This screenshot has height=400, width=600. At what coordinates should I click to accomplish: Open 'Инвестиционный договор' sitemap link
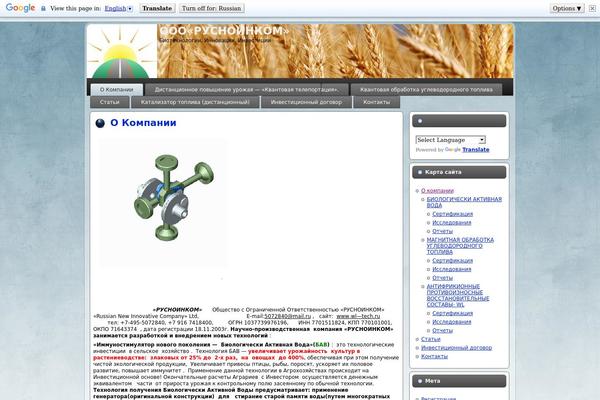pos(457,348)
